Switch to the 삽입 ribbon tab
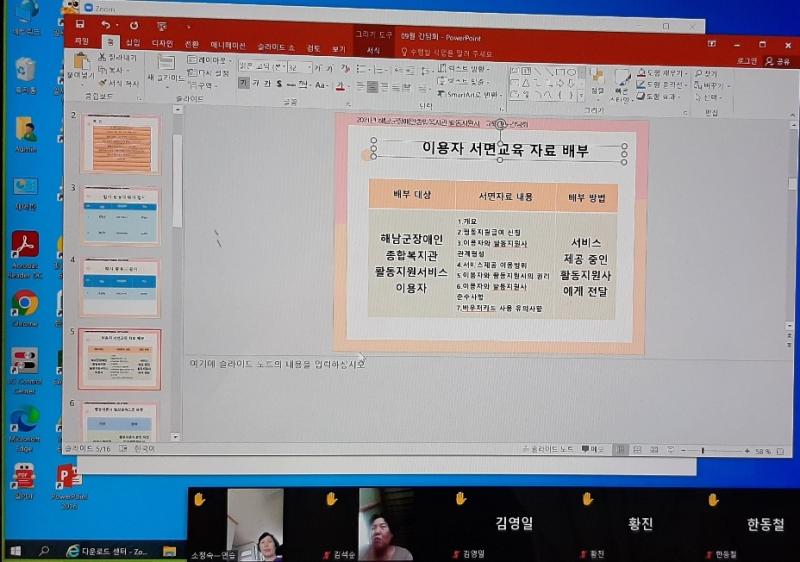The height and width of the screenshot is (562, 800). pos(132,43)
